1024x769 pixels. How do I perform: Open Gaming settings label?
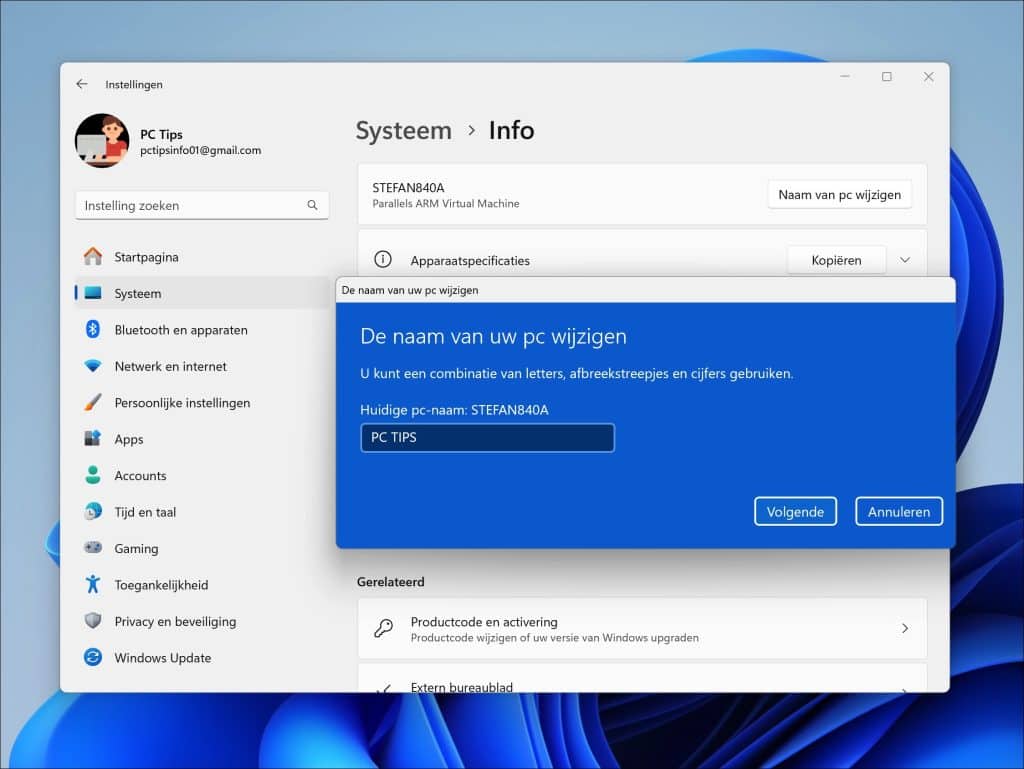(x=136, y=549)
